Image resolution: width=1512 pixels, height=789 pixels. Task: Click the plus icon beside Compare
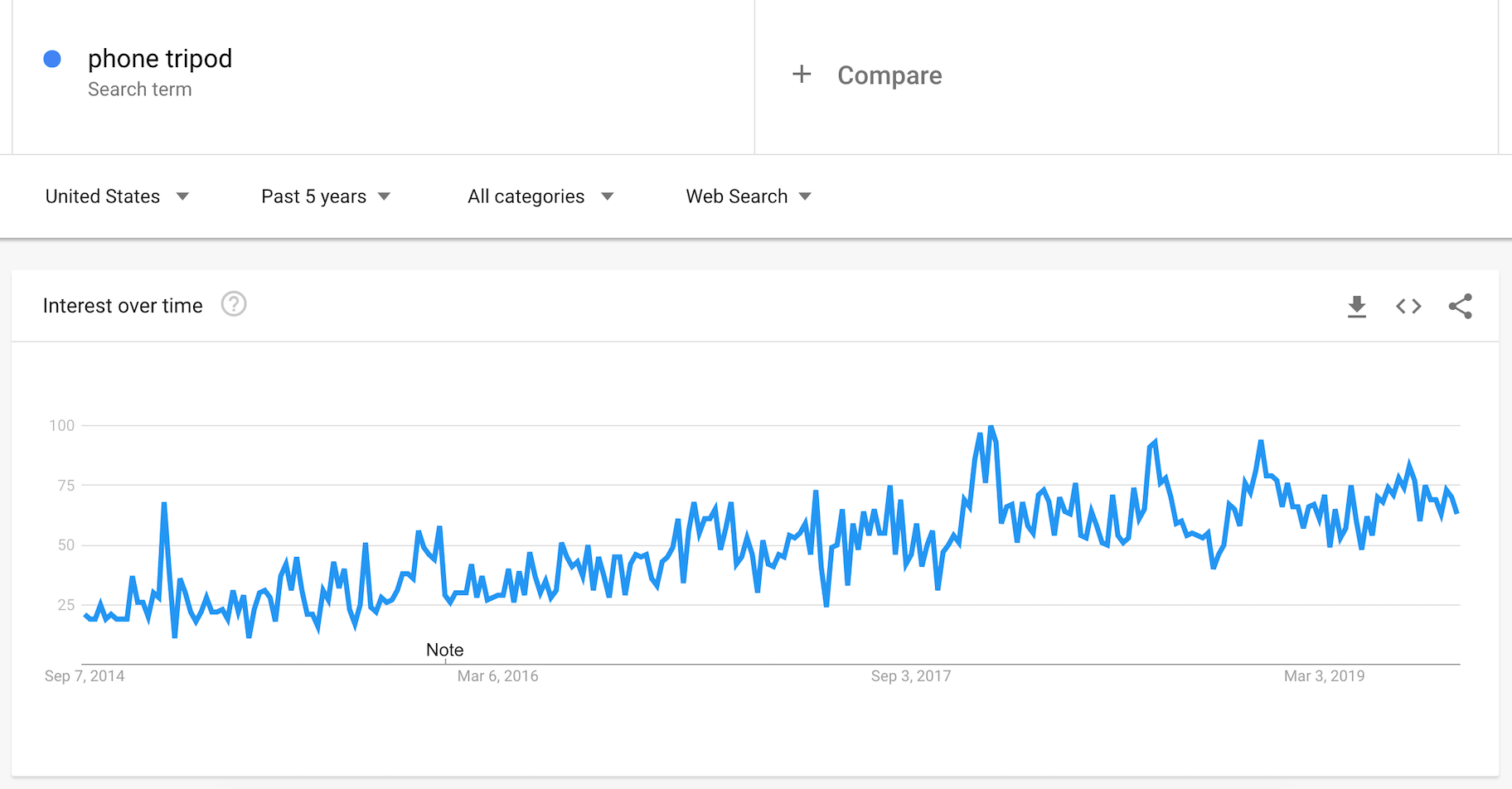(x=802, y=75)
